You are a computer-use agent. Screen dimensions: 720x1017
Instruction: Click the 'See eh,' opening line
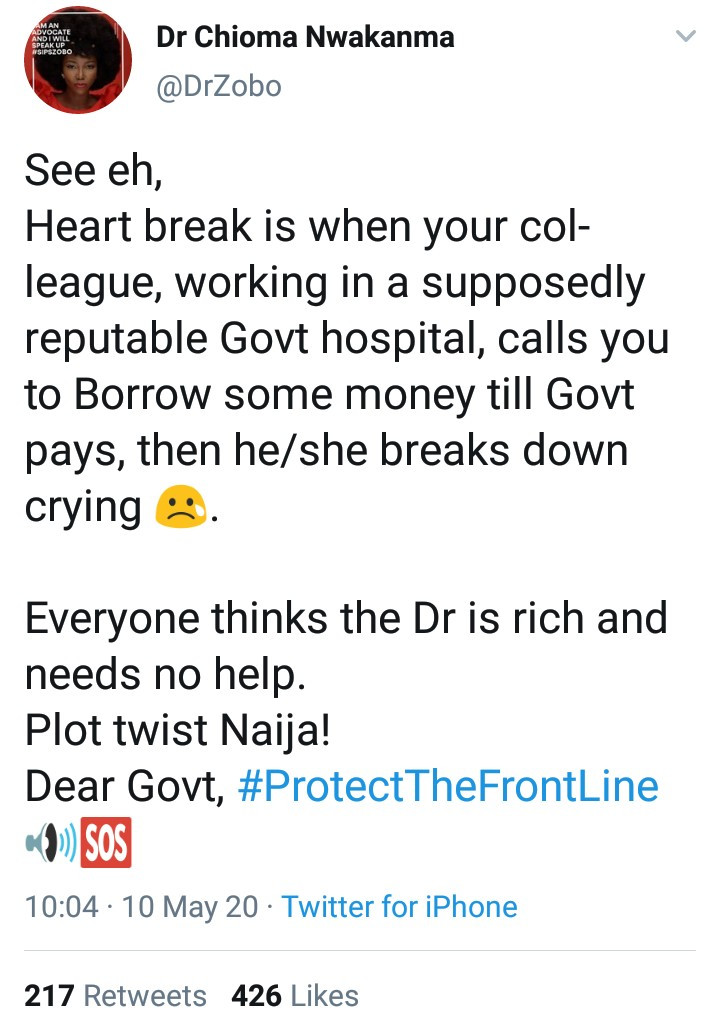(x=93, y=171)
